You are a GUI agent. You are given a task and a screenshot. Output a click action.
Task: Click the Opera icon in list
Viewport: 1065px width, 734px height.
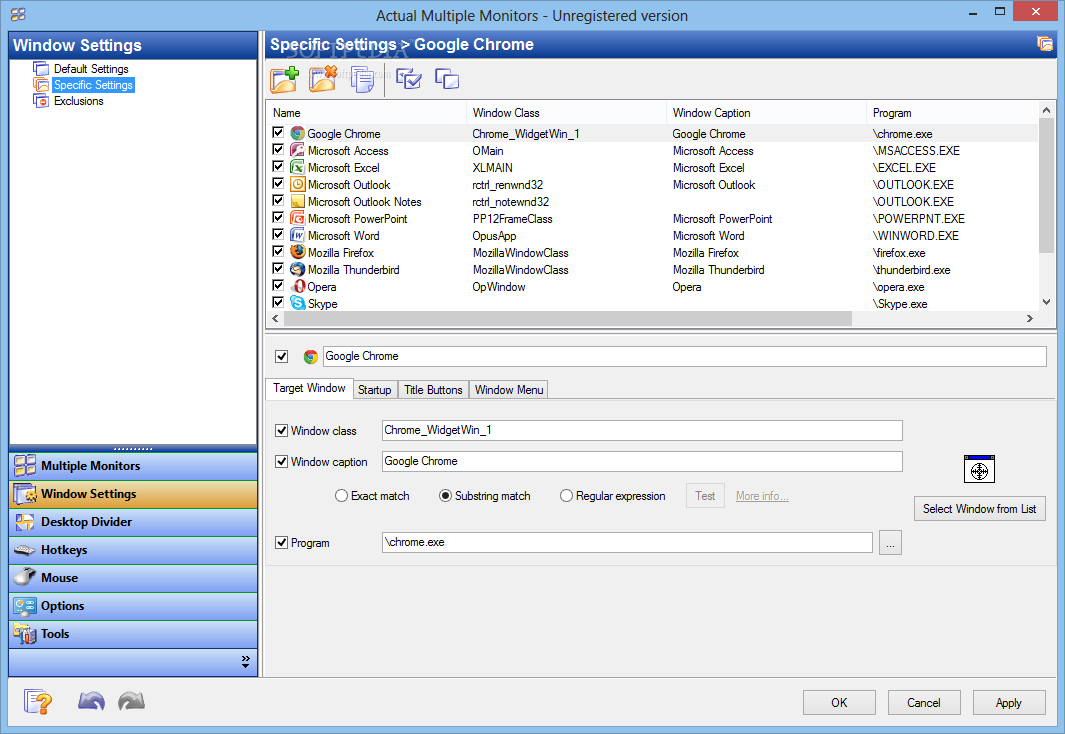tap(297, 286)
